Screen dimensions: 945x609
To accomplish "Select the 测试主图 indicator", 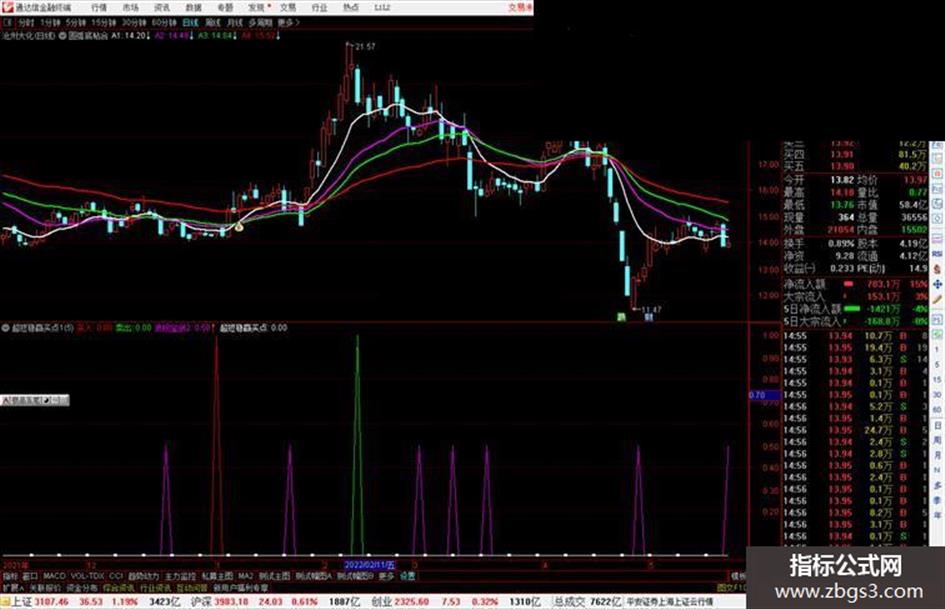I will (x=274, y=576).
